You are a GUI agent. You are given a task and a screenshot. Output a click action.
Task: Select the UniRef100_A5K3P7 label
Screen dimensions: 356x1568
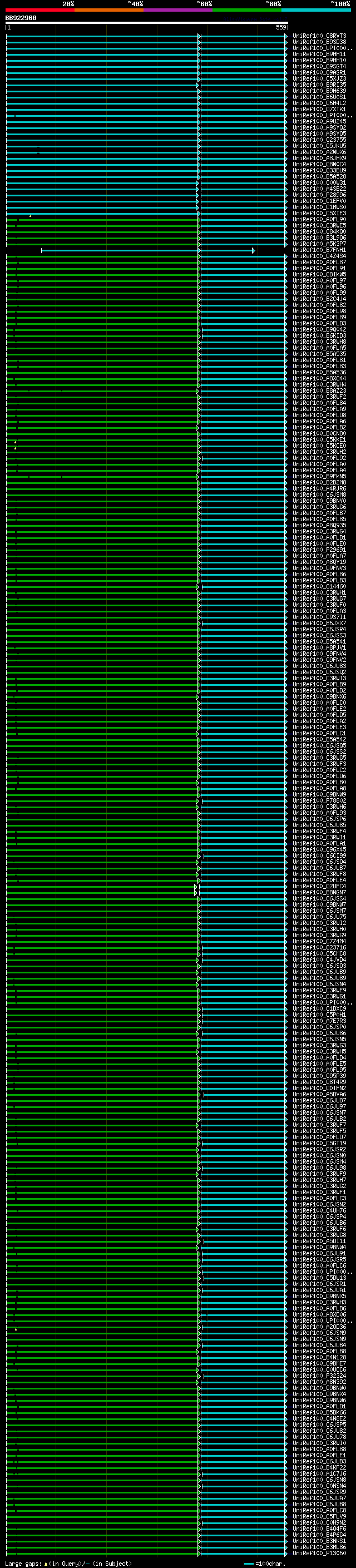(x=319, y=244)
